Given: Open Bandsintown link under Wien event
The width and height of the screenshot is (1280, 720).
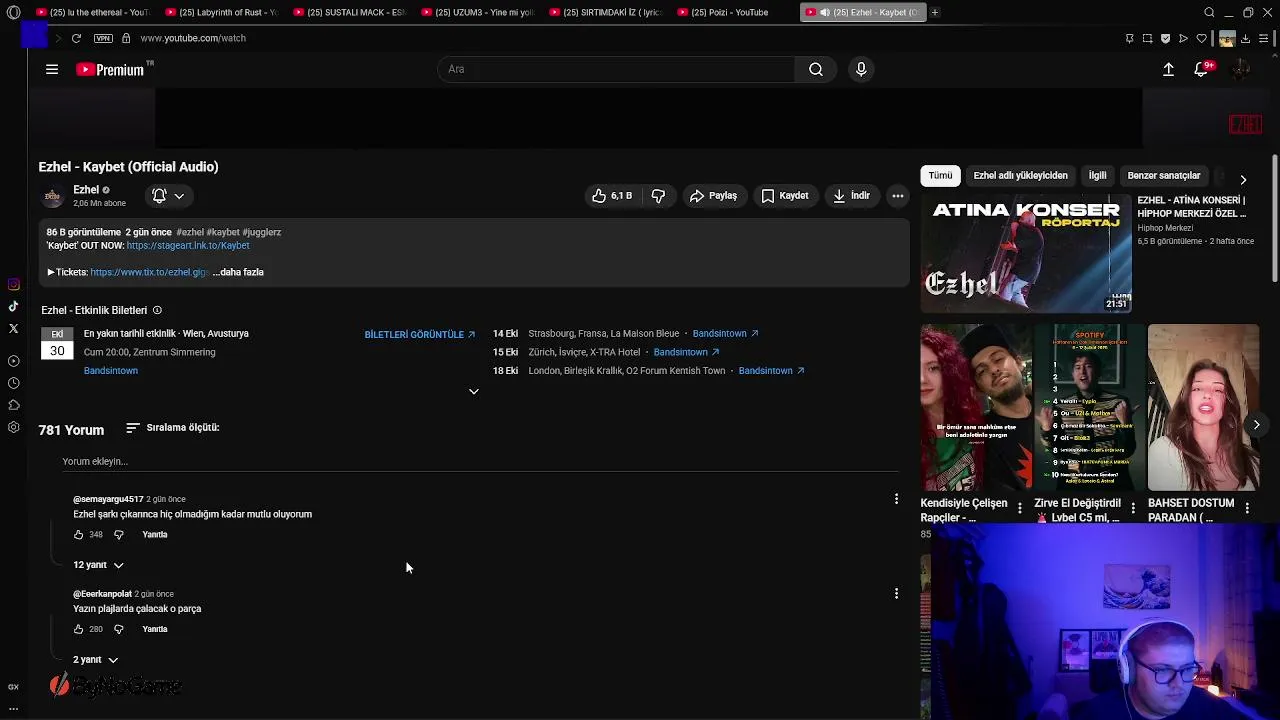Looking at the screenshot, I should point(111,371).
